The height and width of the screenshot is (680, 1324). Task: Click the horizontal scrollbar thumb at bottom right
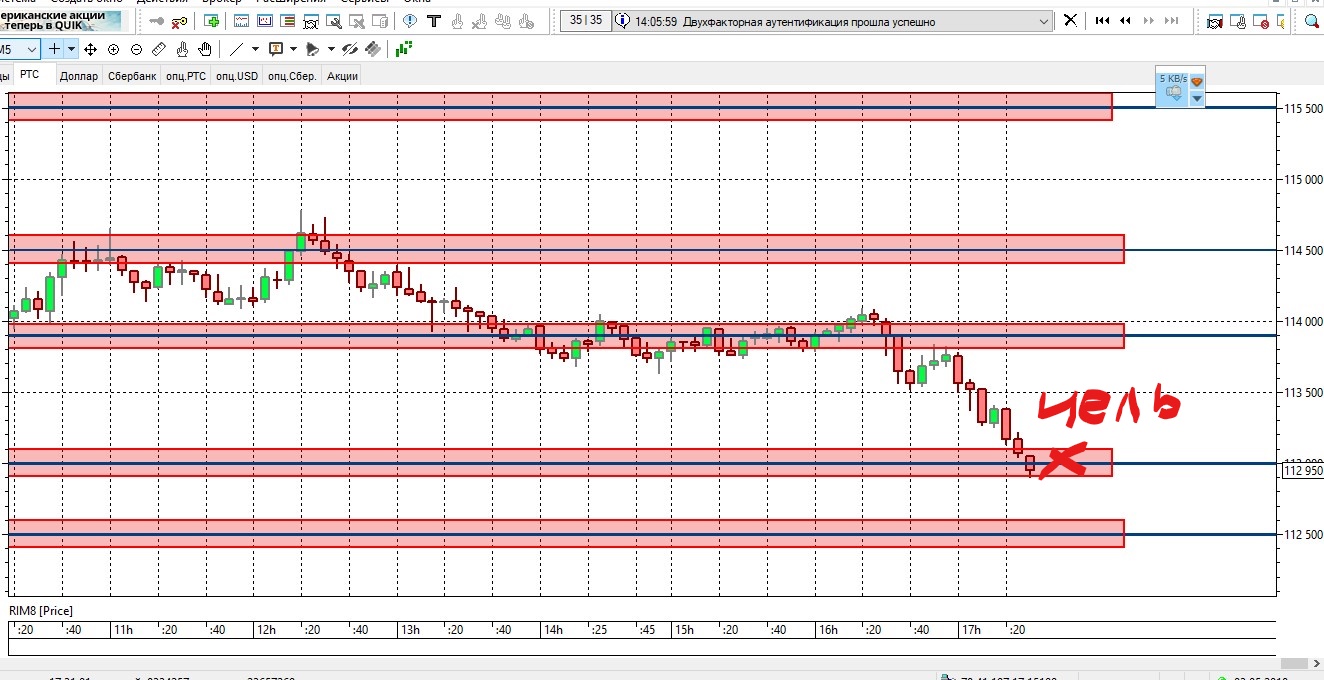[1294, 664]
